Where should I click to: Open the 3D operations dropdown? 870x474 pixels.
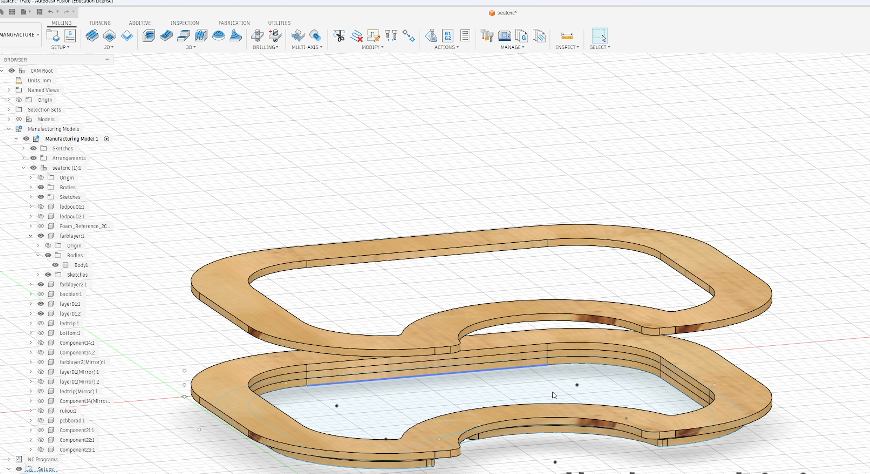pos(190,47)
